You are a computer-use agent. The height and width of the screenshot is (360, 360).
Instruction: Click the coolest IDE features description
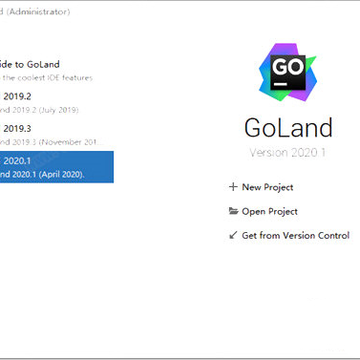coord(46,78)
